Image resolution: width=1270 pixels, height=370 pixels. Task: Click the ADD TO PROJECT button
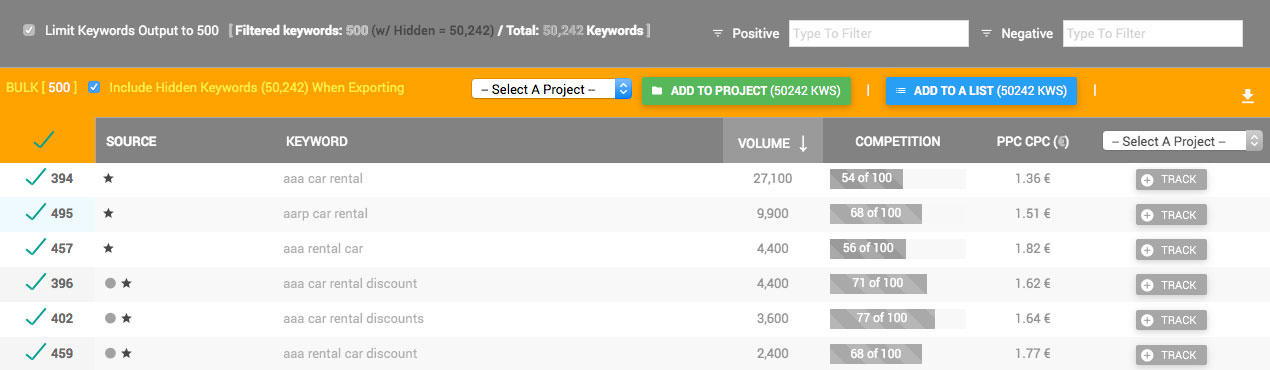tap(746, 90)
